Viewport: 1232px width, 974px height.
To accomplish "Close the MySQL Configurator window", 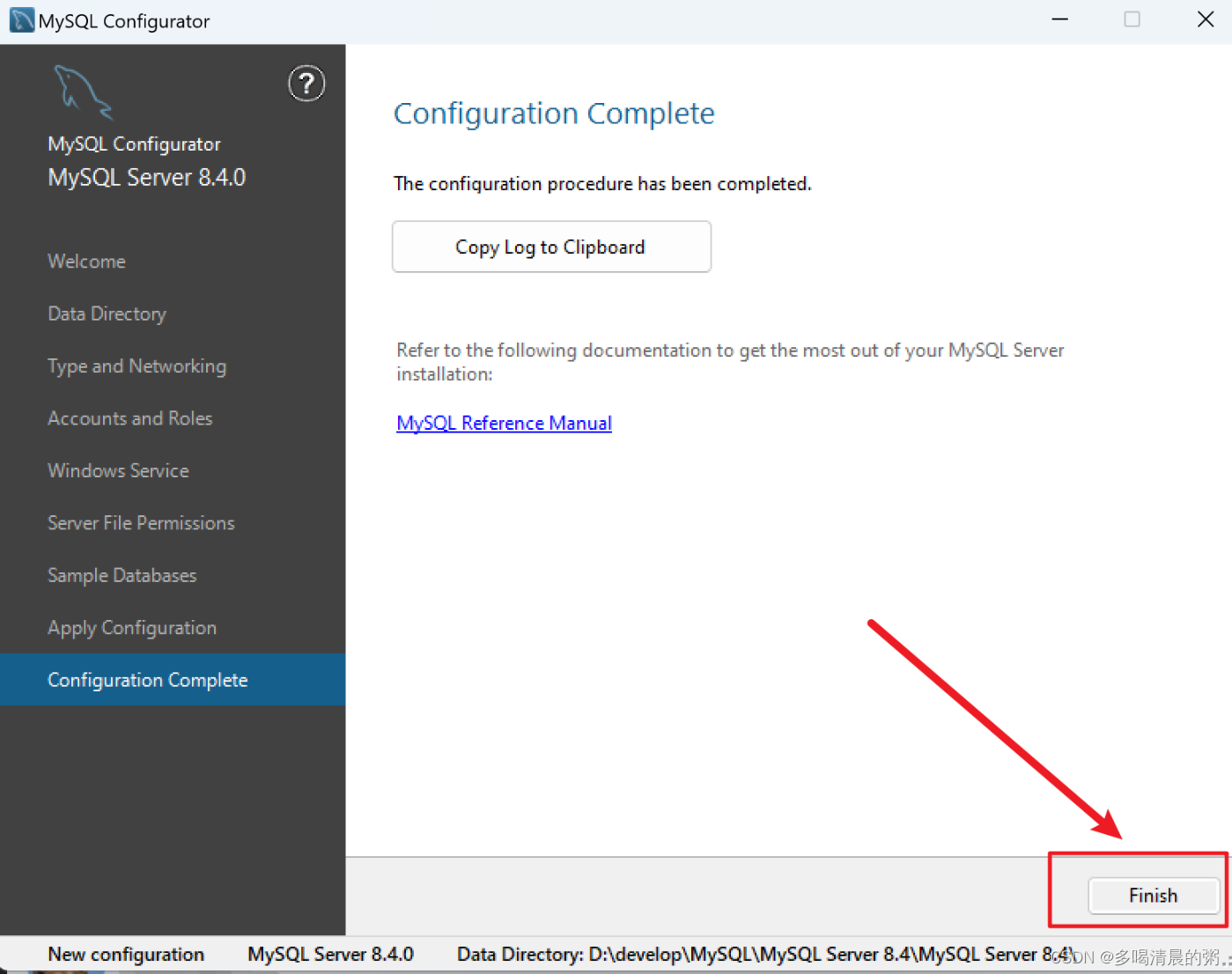I will click(1206, 19).
